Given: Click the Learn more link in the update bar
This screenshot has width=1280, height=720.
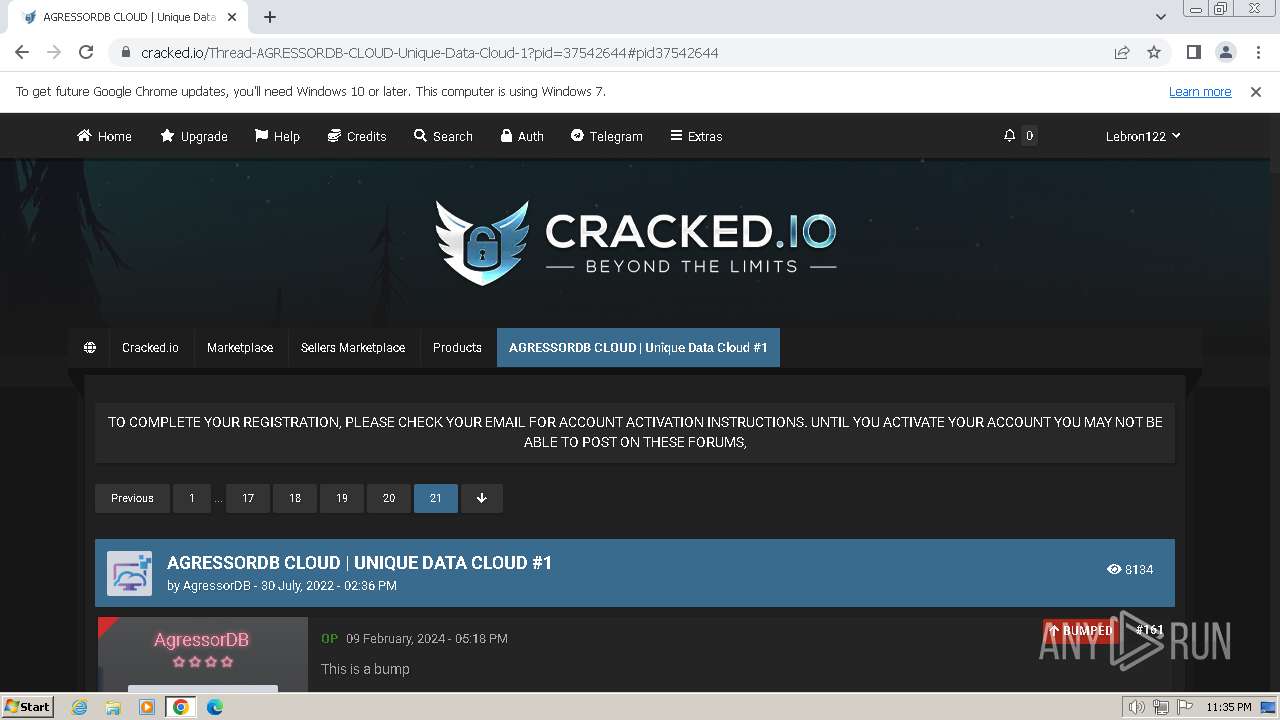Looking at the screenshot, I should click(x=1200, y=91).
